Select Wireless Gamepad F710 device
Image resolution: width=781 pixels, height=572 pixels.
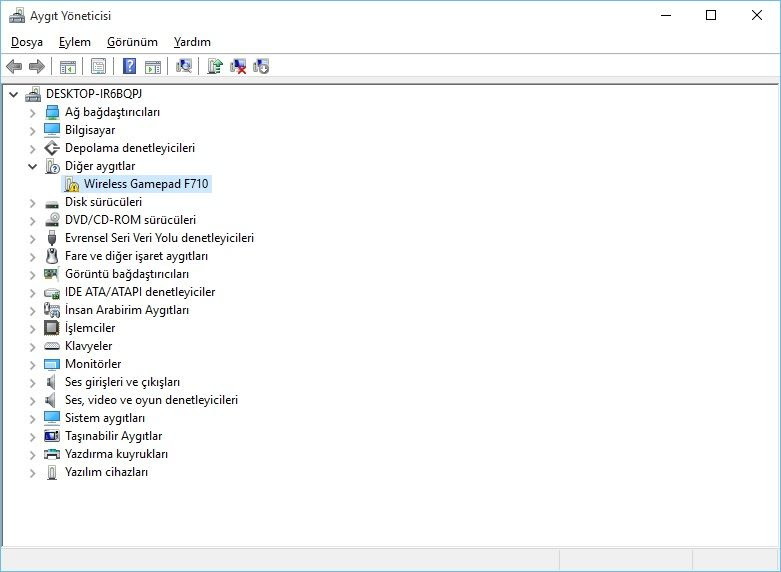[146, 184]
